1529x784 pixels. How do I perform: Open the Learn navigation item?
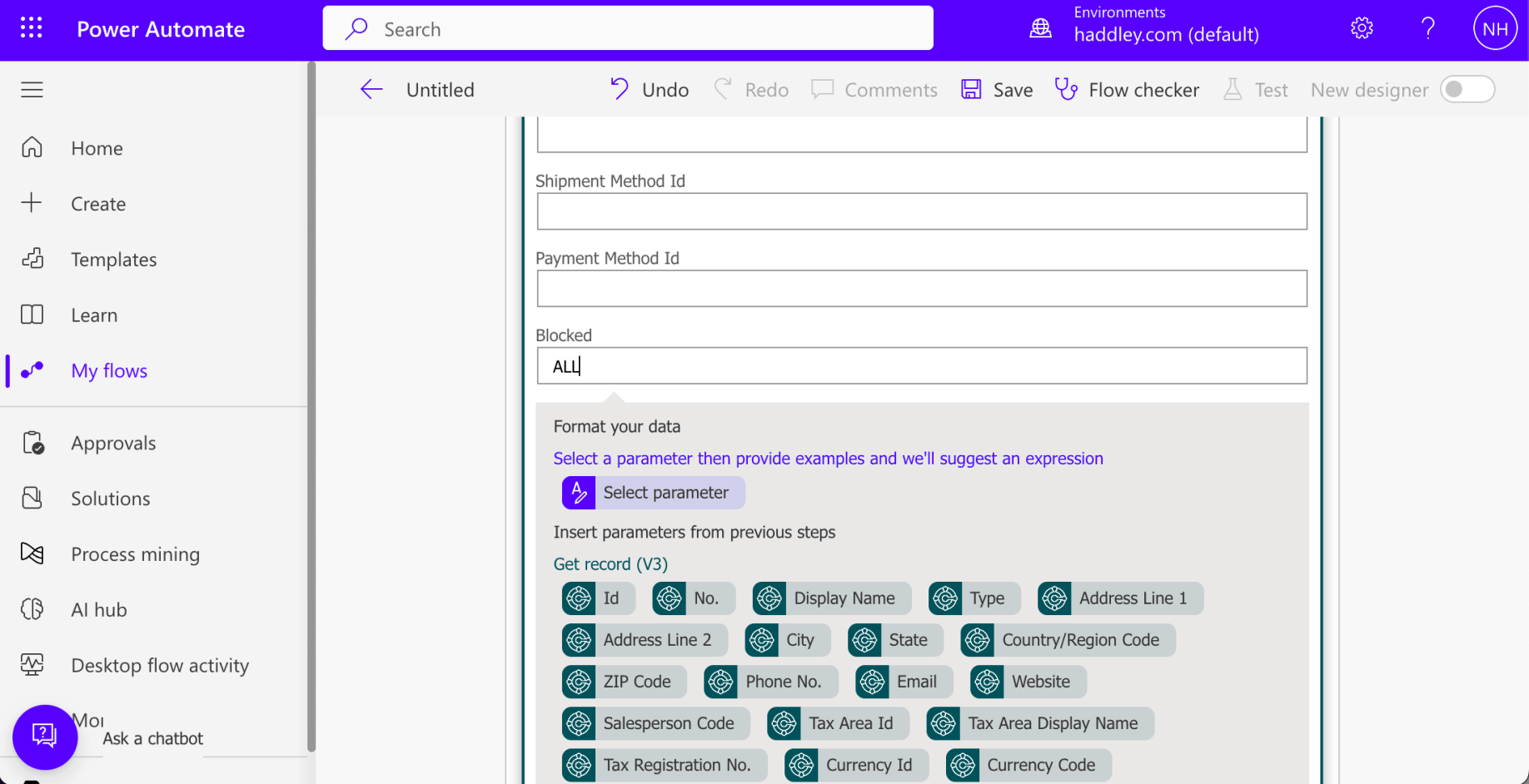coord(94,315)
